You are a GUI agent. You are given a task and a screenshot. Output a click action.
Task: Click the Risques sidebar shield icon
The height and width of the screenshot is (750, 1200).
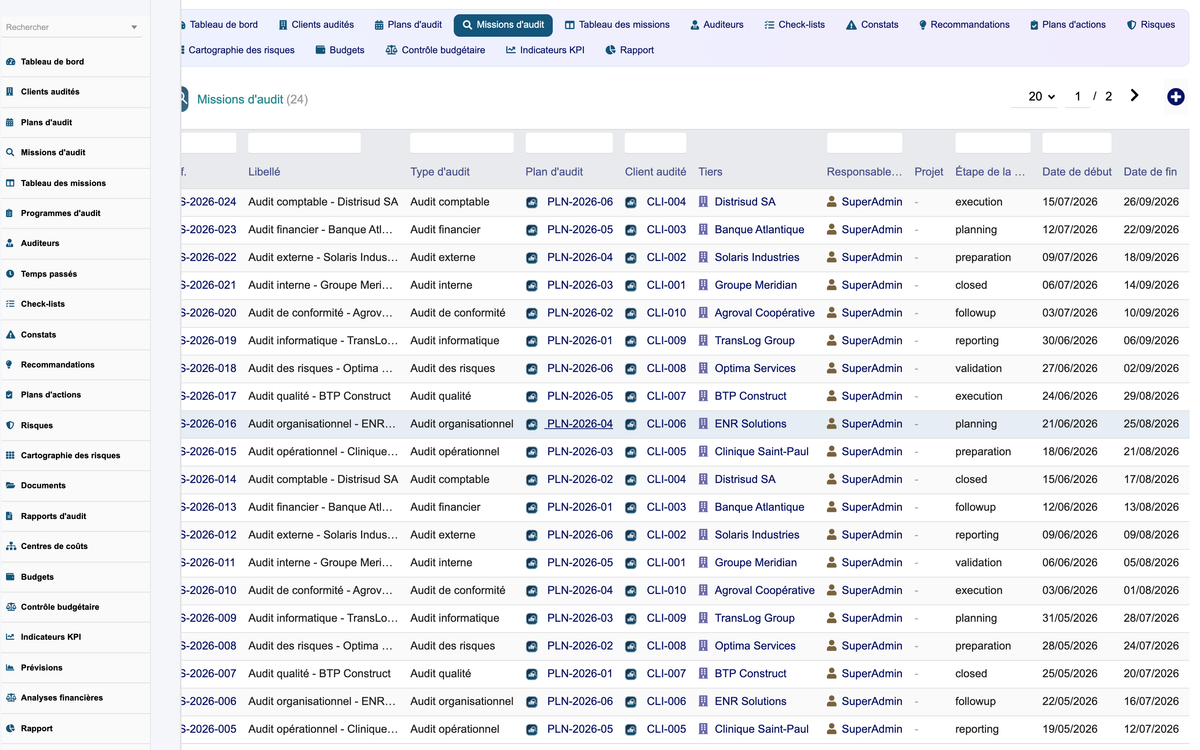click(10, 425)
